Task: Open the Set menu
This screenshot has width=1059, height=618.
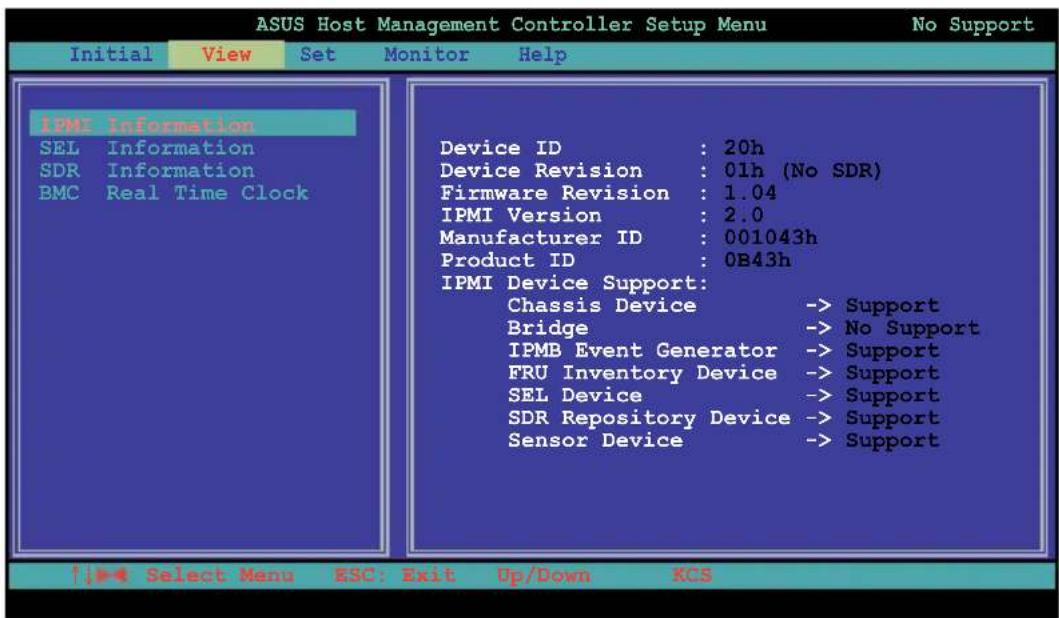Action: 317,54
